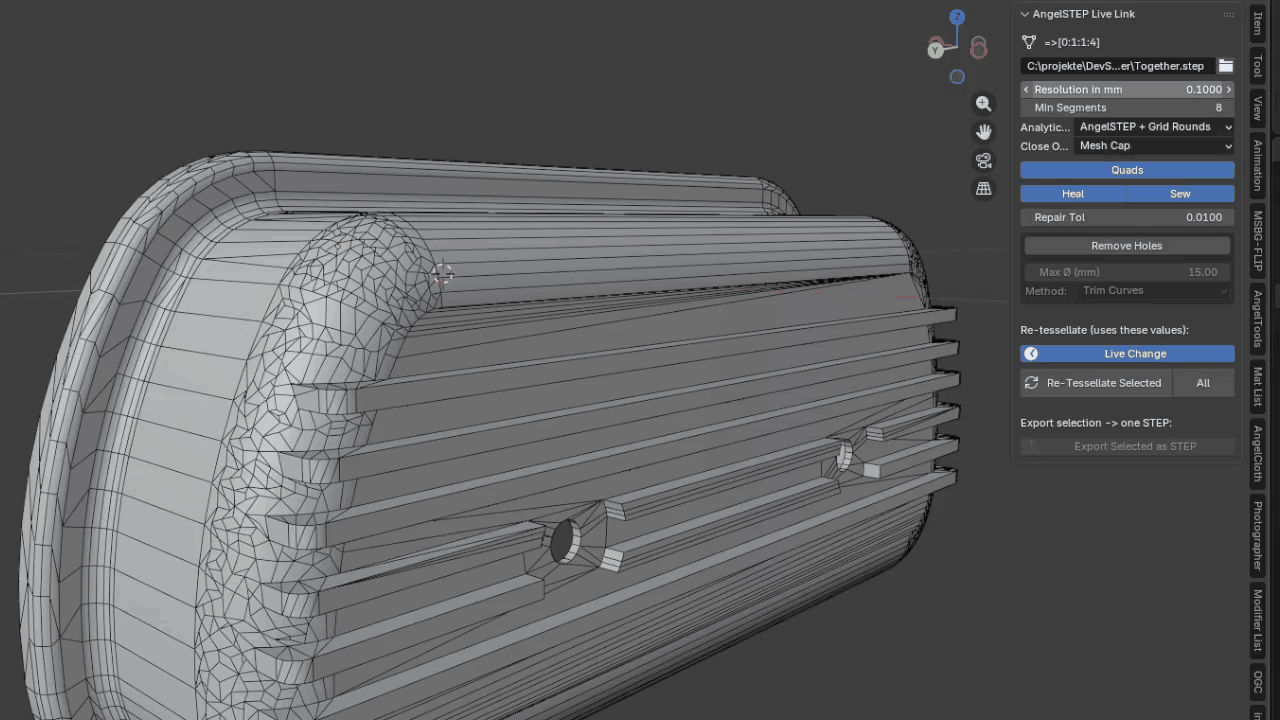Open the Tool sidebar tab
The width and height of the screenshot is (1280, 720).
click(1258, 66)
